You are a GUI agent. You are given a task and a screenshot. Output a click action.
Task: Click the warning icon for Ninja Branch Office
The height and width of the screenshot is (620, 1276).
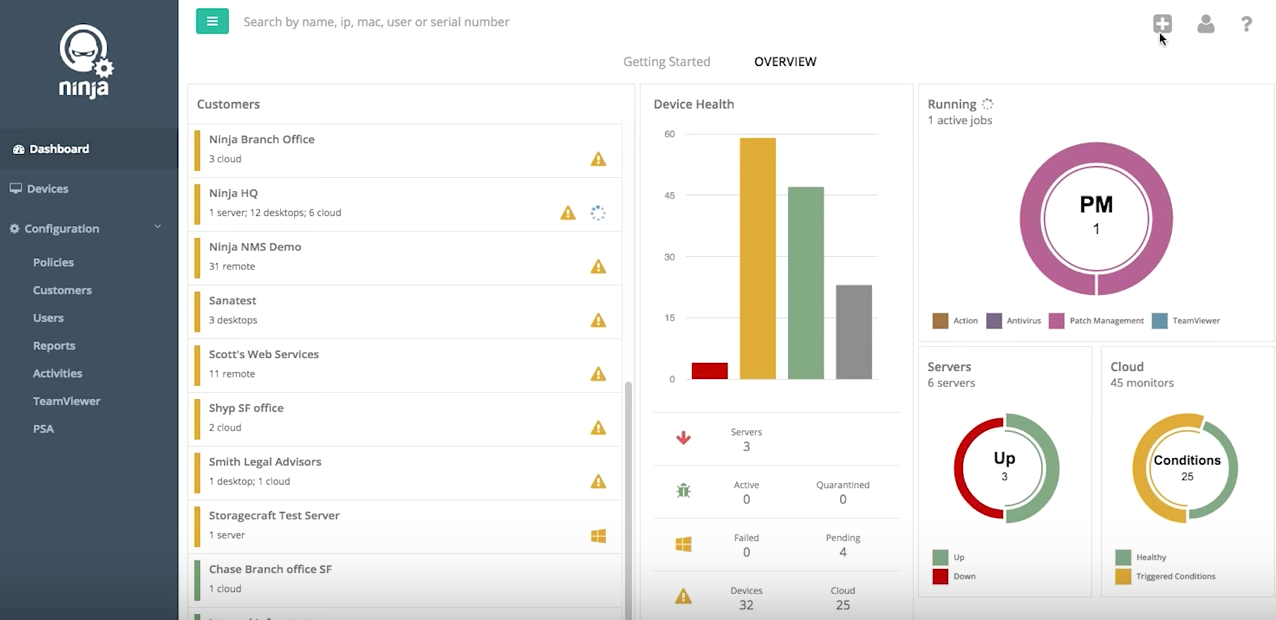click(598, 159)
